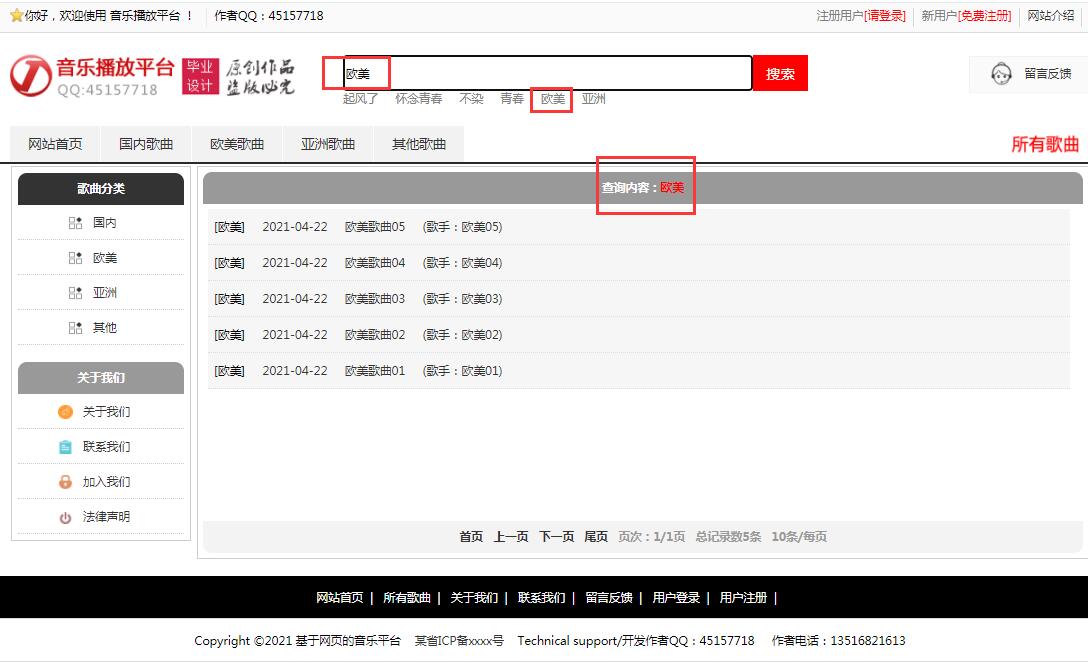Click the red 所有歌曲 link

[1045, 144]
